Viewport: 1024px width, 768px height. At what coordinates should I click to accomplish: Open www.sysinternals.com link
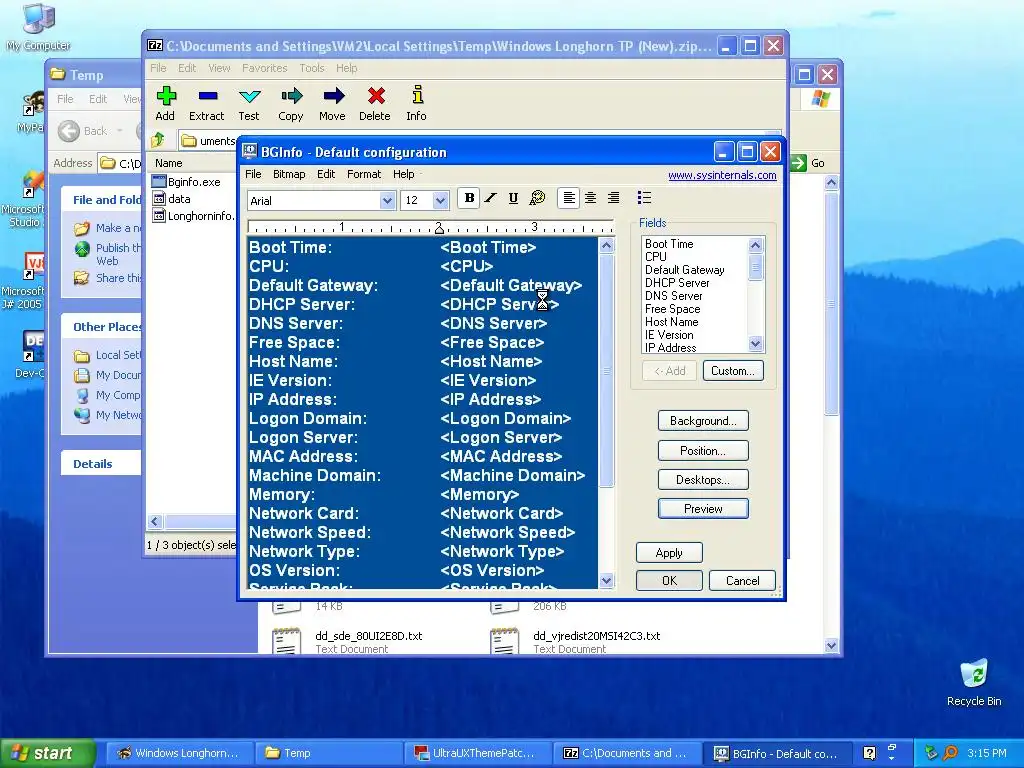(x=722, y=175)
